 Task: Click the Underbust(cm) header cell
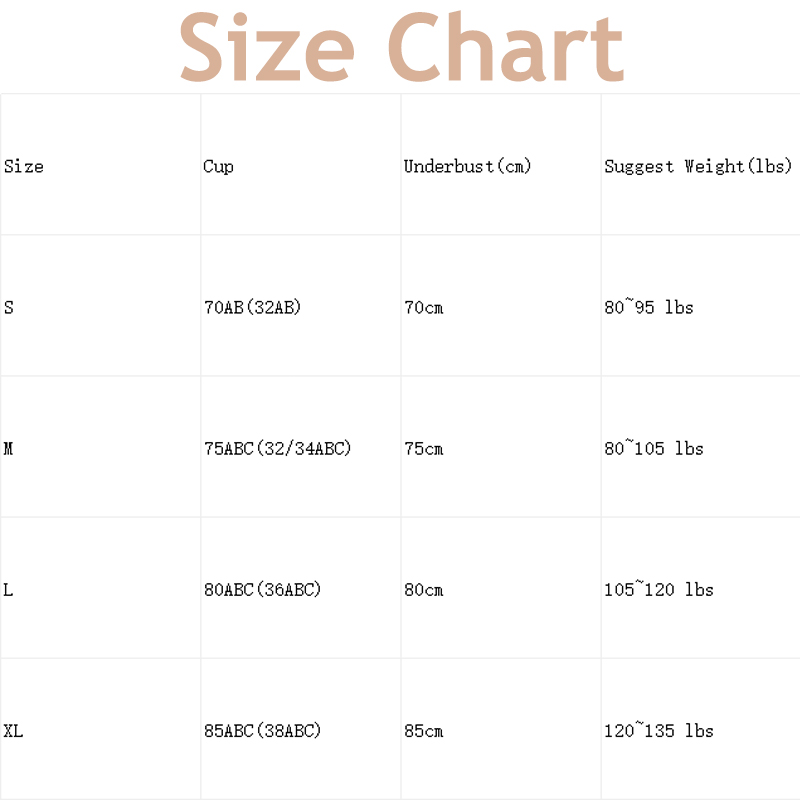tap(501, 164)
